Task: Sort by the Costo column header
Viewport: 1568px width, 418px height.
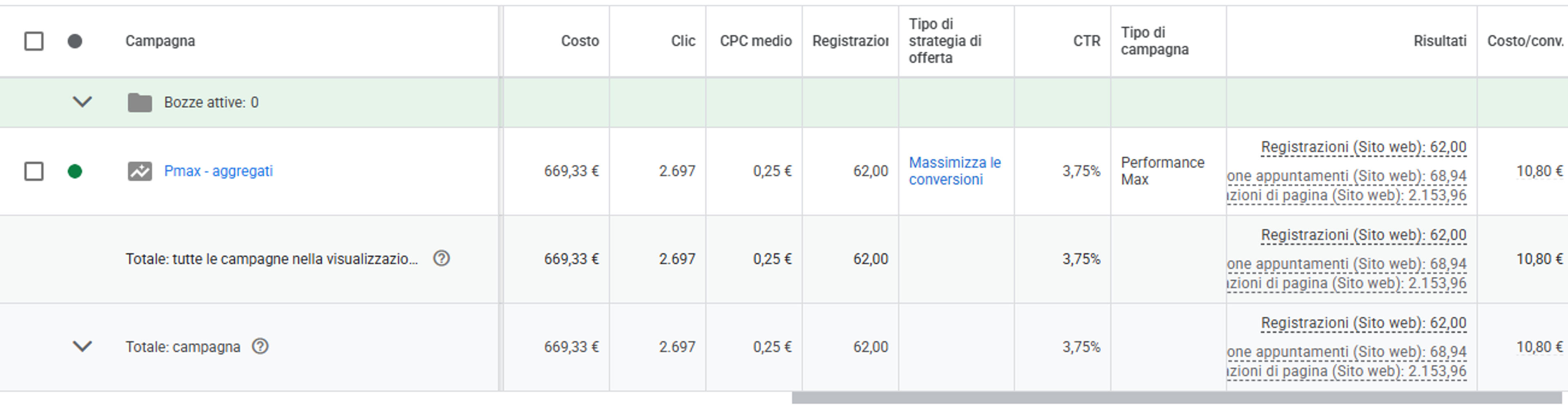Action: [579, 41]
